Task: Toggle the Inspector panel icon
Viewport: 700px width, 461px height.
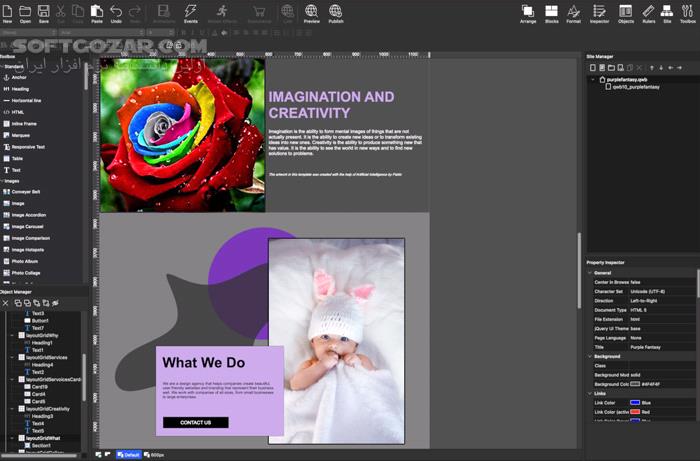Action: coord(599,13)
